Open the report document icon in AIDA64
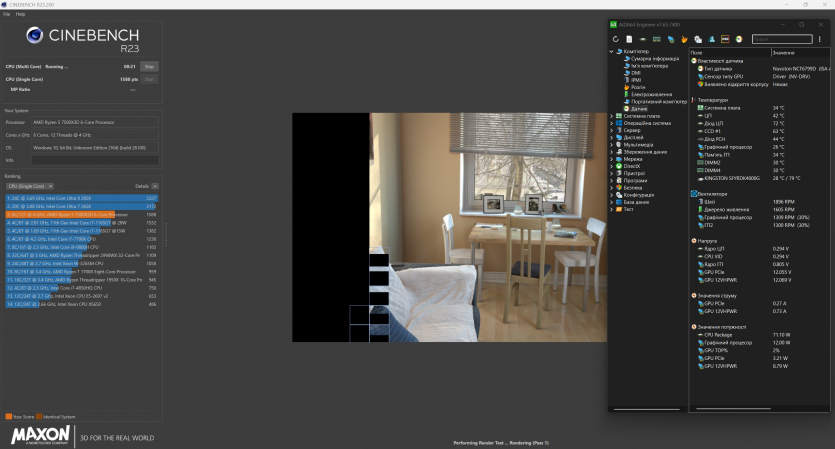Viewport: 835px width, 449px height. pyautogui.click(x=629, y=39)
